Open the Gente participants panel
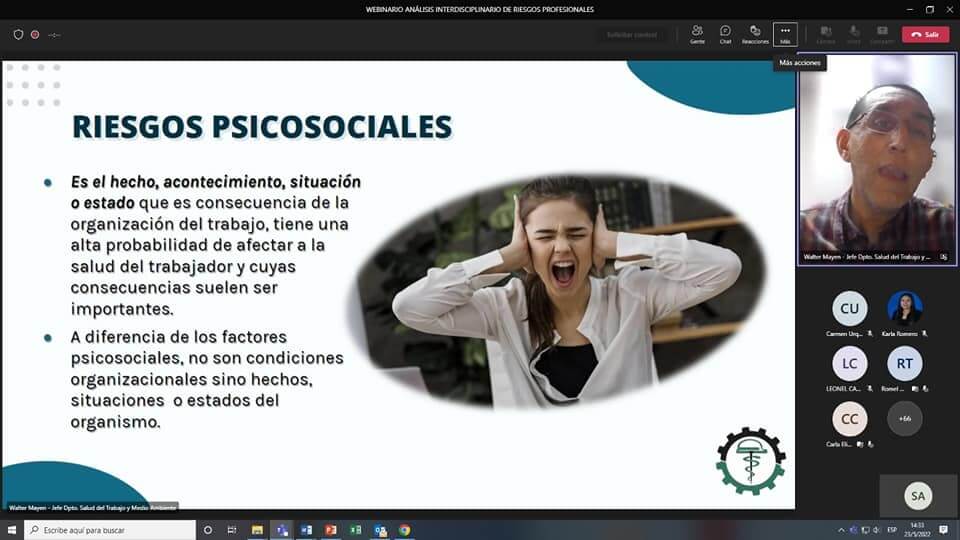The height and width of the screenshot is (540, 960). (697, 34)
